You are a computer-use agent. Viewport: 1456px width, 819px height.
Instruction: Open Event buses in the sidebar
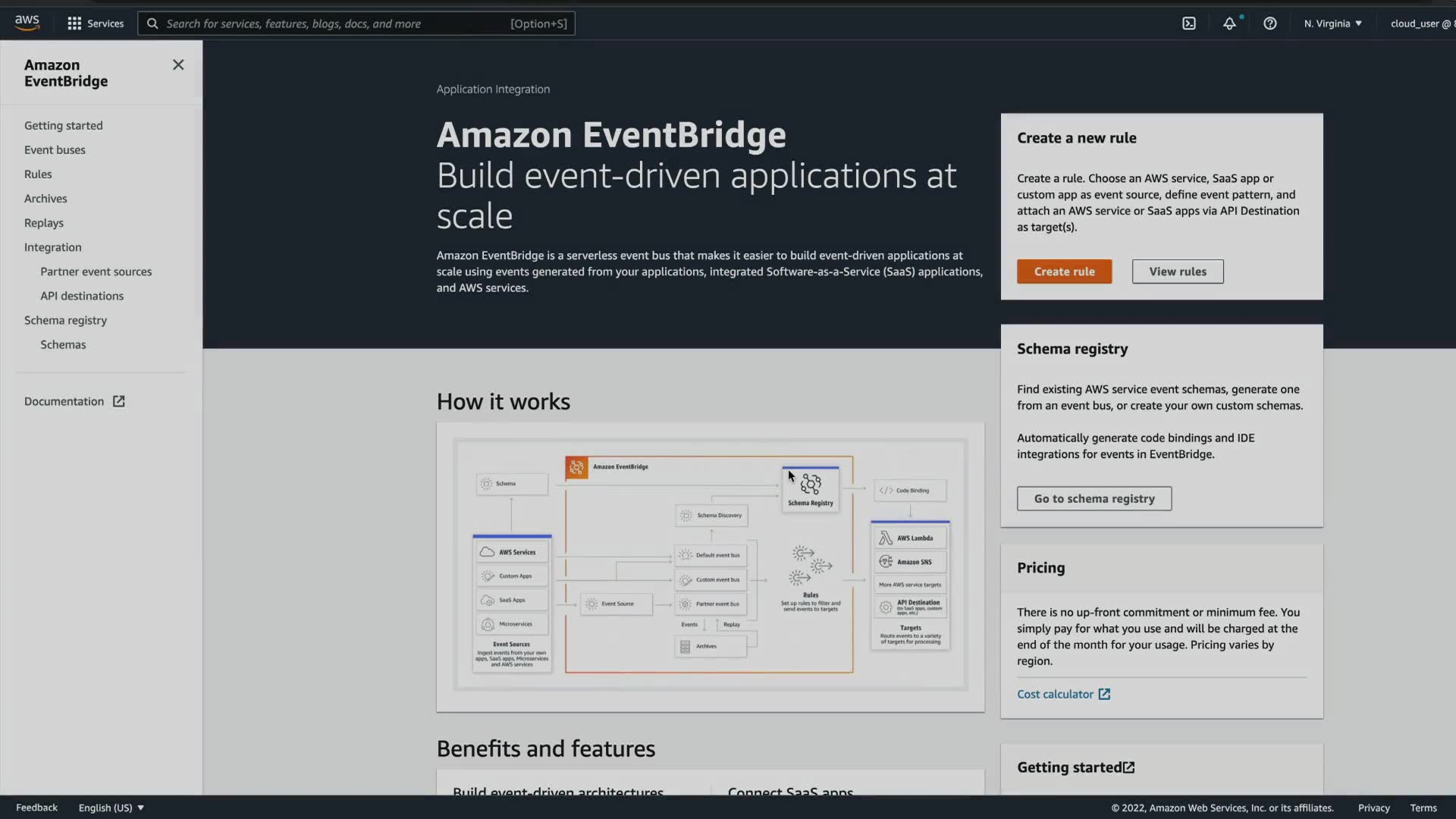coord(55,150)
